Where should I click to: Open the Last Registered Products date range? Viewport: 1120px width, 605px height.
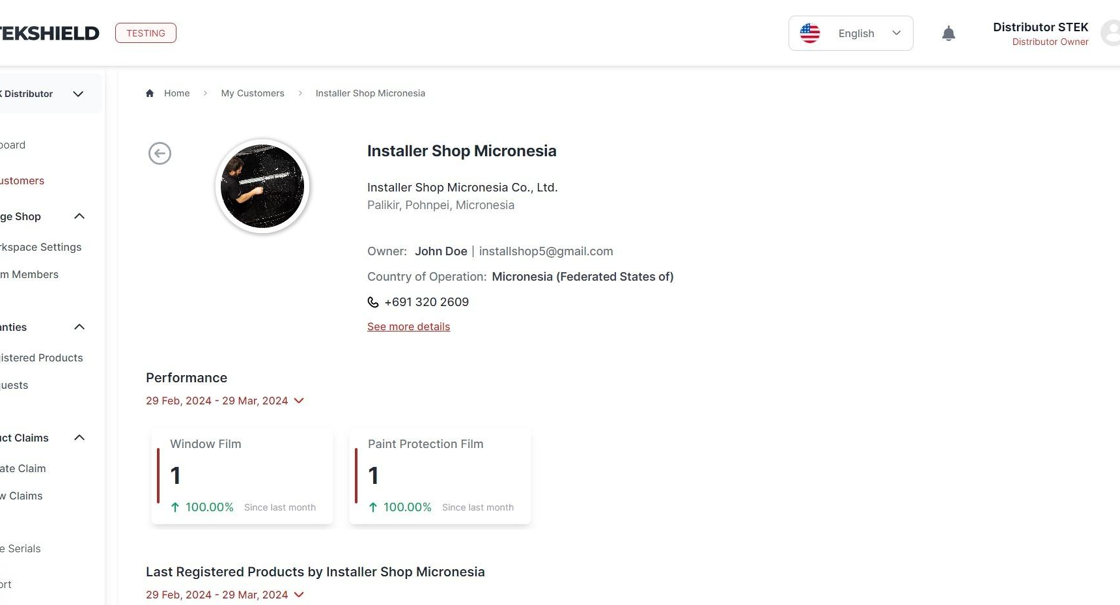224,595
